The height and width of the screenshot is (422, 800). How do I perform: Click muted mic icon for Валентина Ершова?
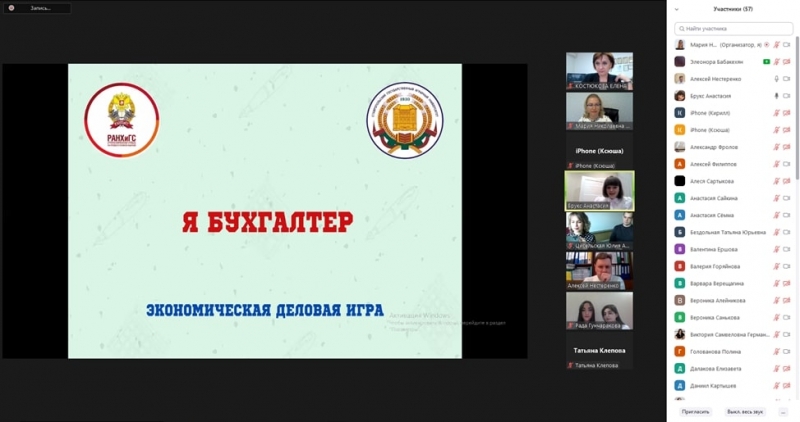click(x=777, y=250)
